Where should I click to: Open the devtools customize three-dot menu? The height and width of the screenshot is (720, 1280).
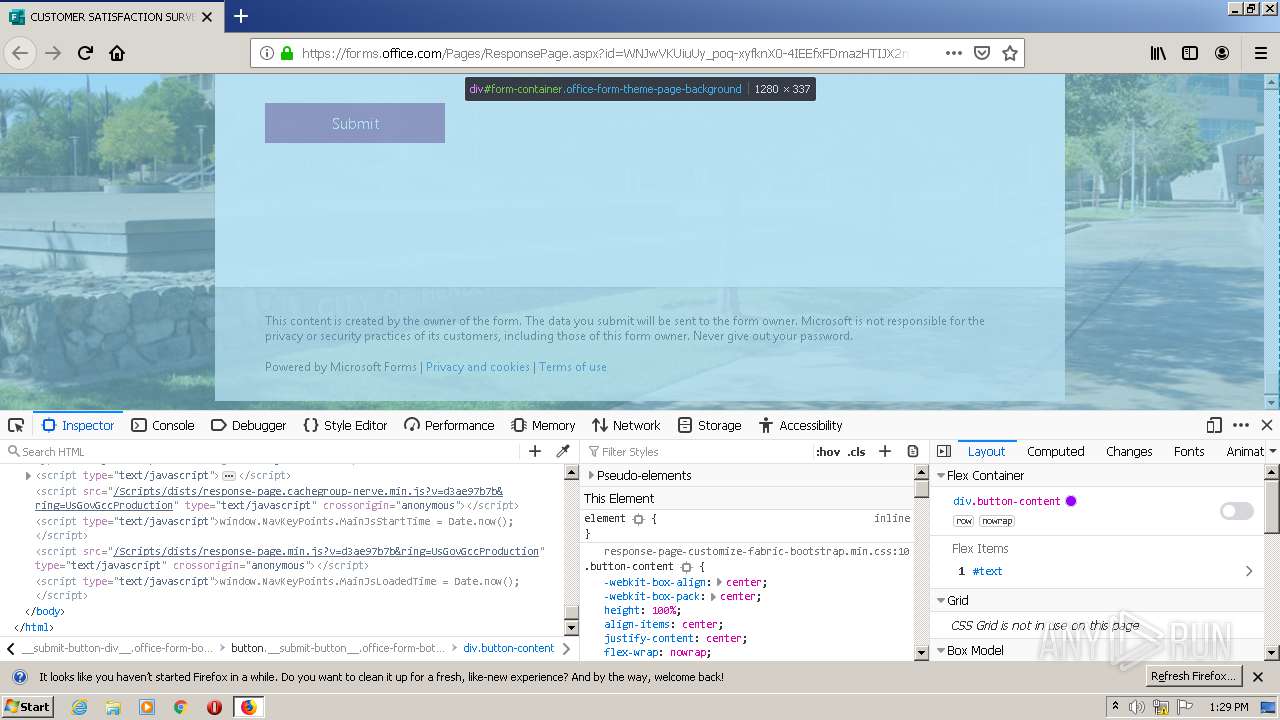(x=1241, y=425)
